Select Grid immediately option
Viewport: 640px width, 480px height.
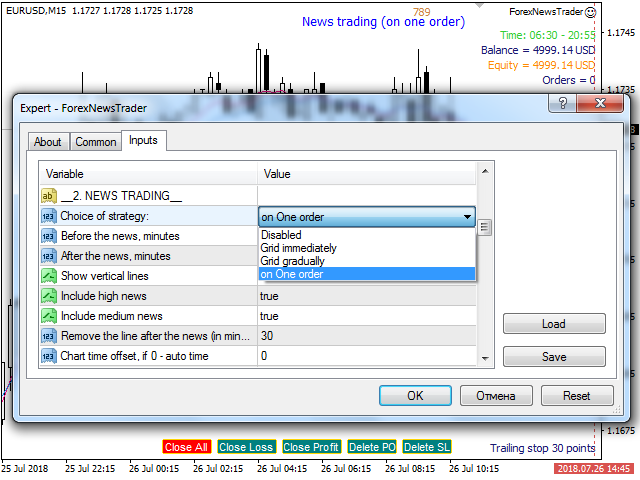367,248
